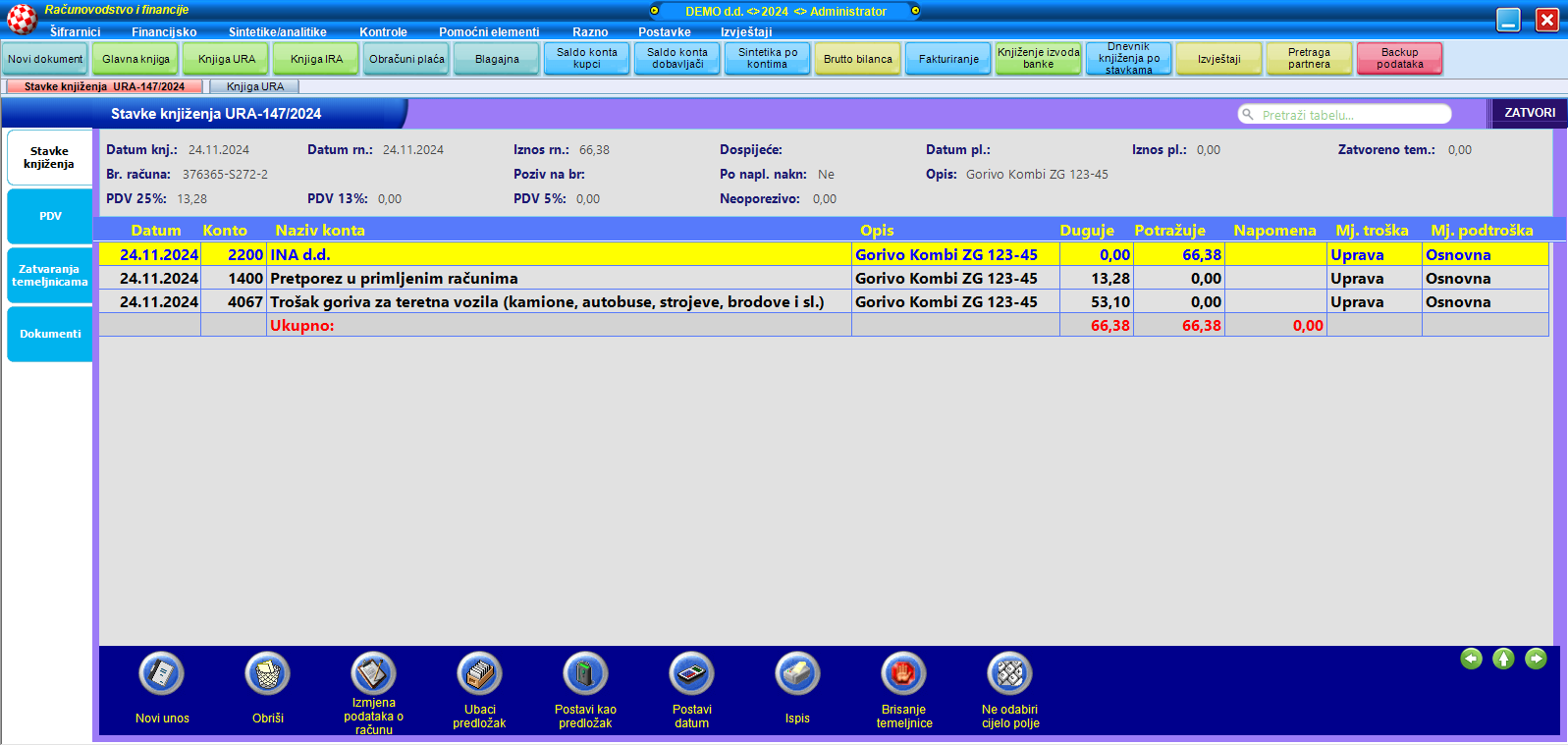
Task: Click Postavi kao predložak icon
Action: click(x=585, y=674)
